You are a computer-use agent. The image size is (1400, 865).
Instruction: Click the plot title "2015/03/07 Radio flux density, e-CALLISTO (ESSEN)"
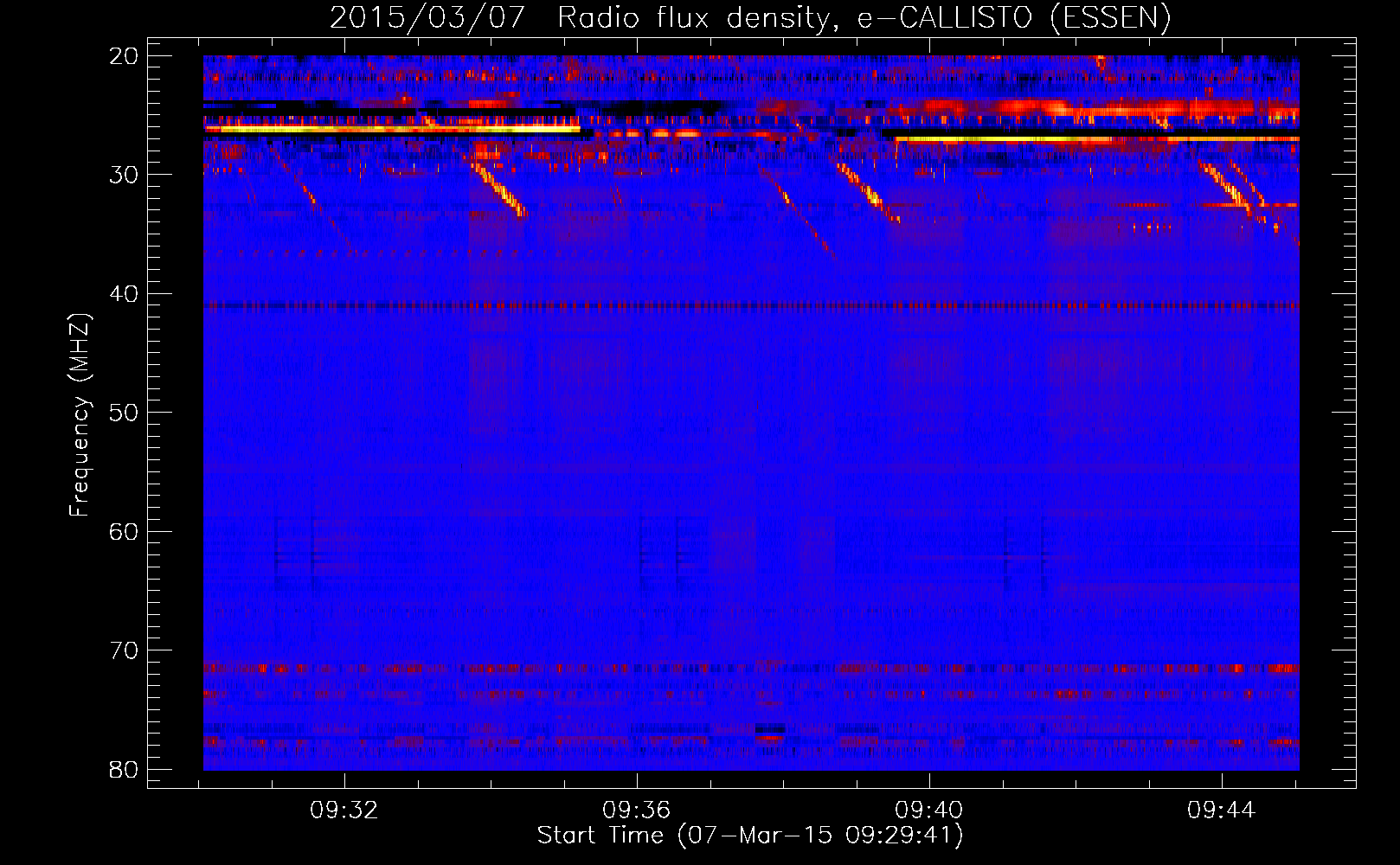click(750, 17)
